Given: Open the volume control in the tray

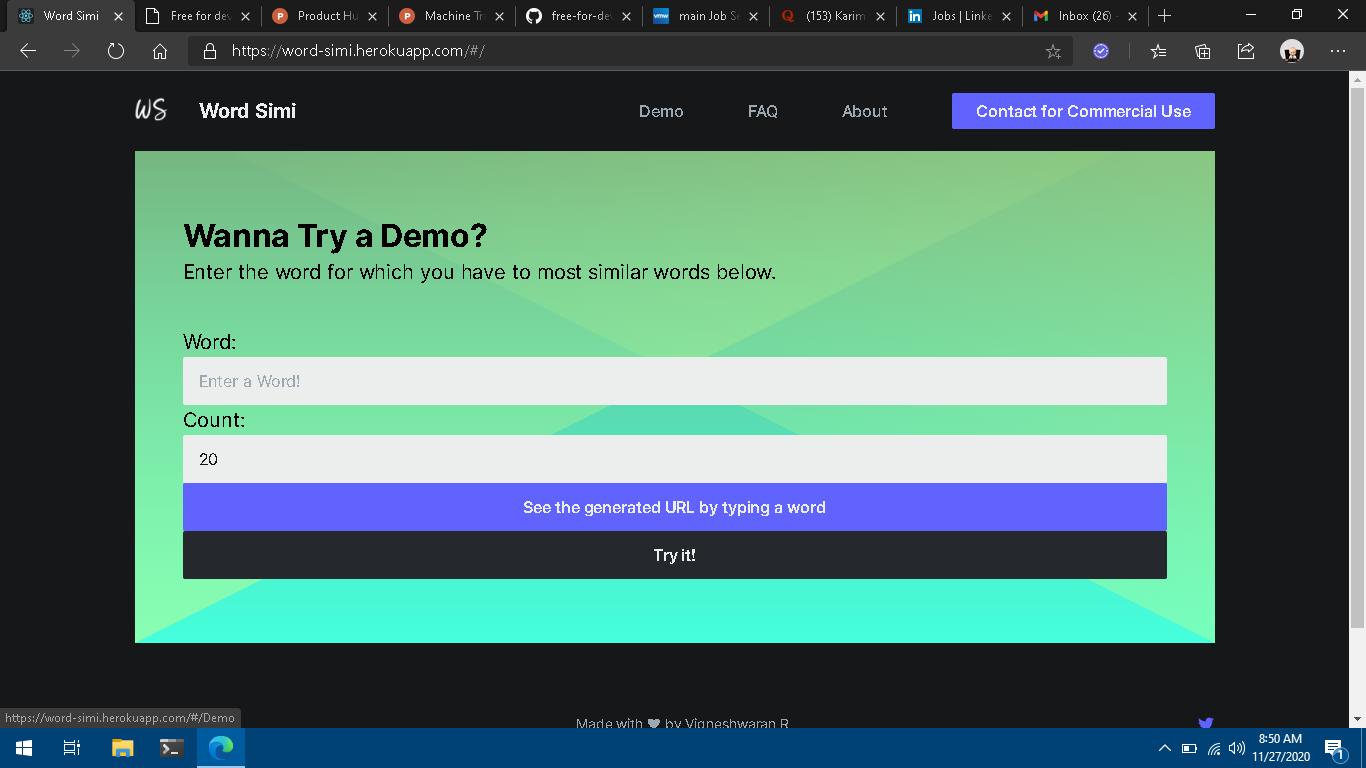Looking at the screenshot, I should click(x=1237, y=748).
